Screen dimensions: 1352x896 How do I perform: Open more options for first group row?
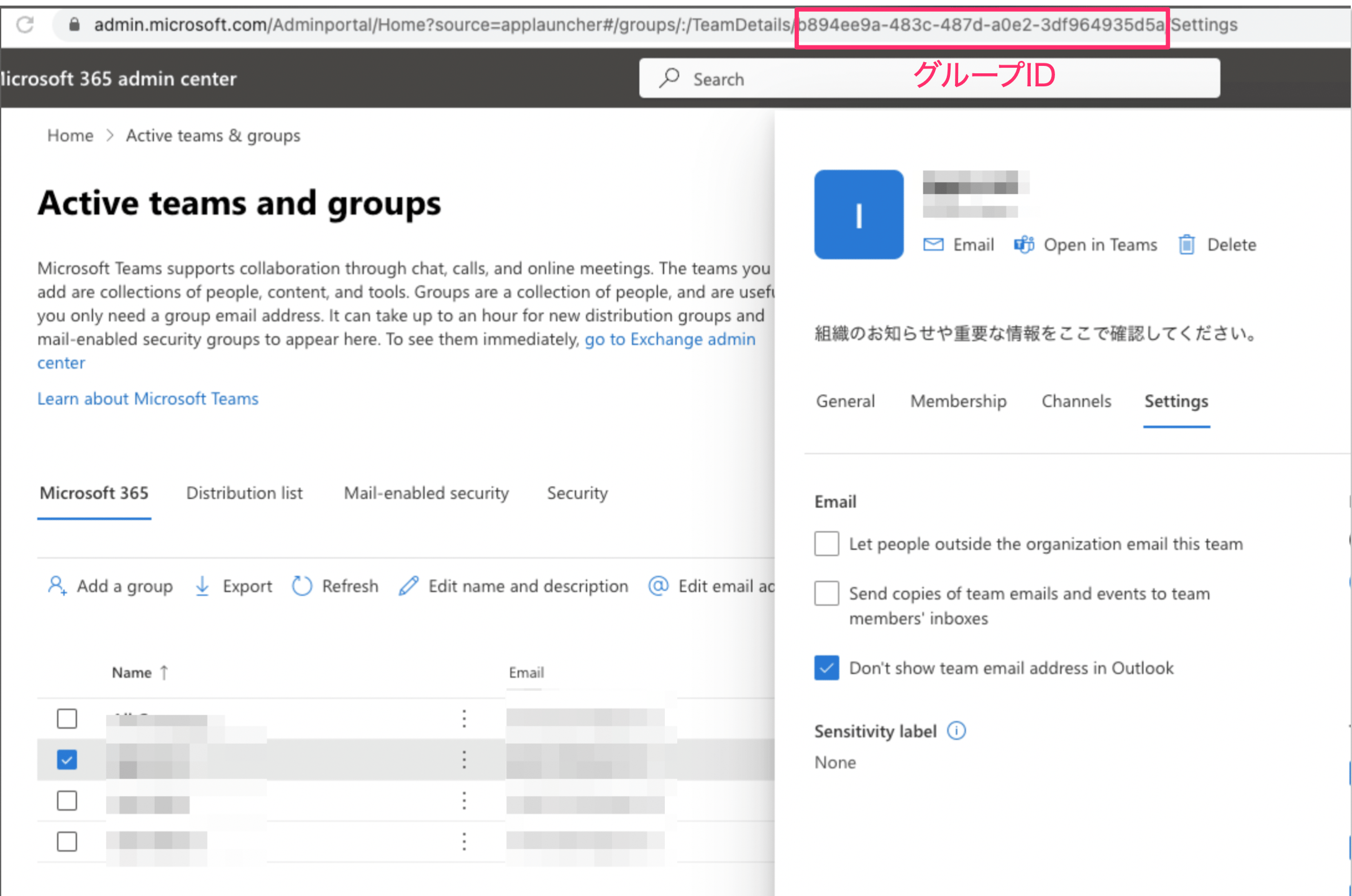point(464,718)
